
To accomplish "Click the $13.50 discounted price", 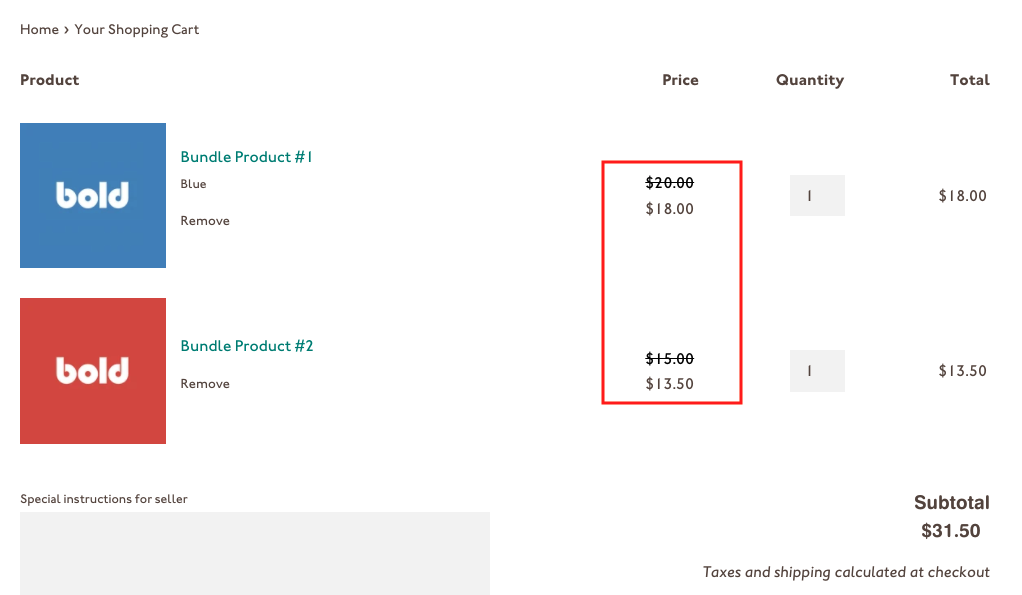I will (x=669, y=384).
